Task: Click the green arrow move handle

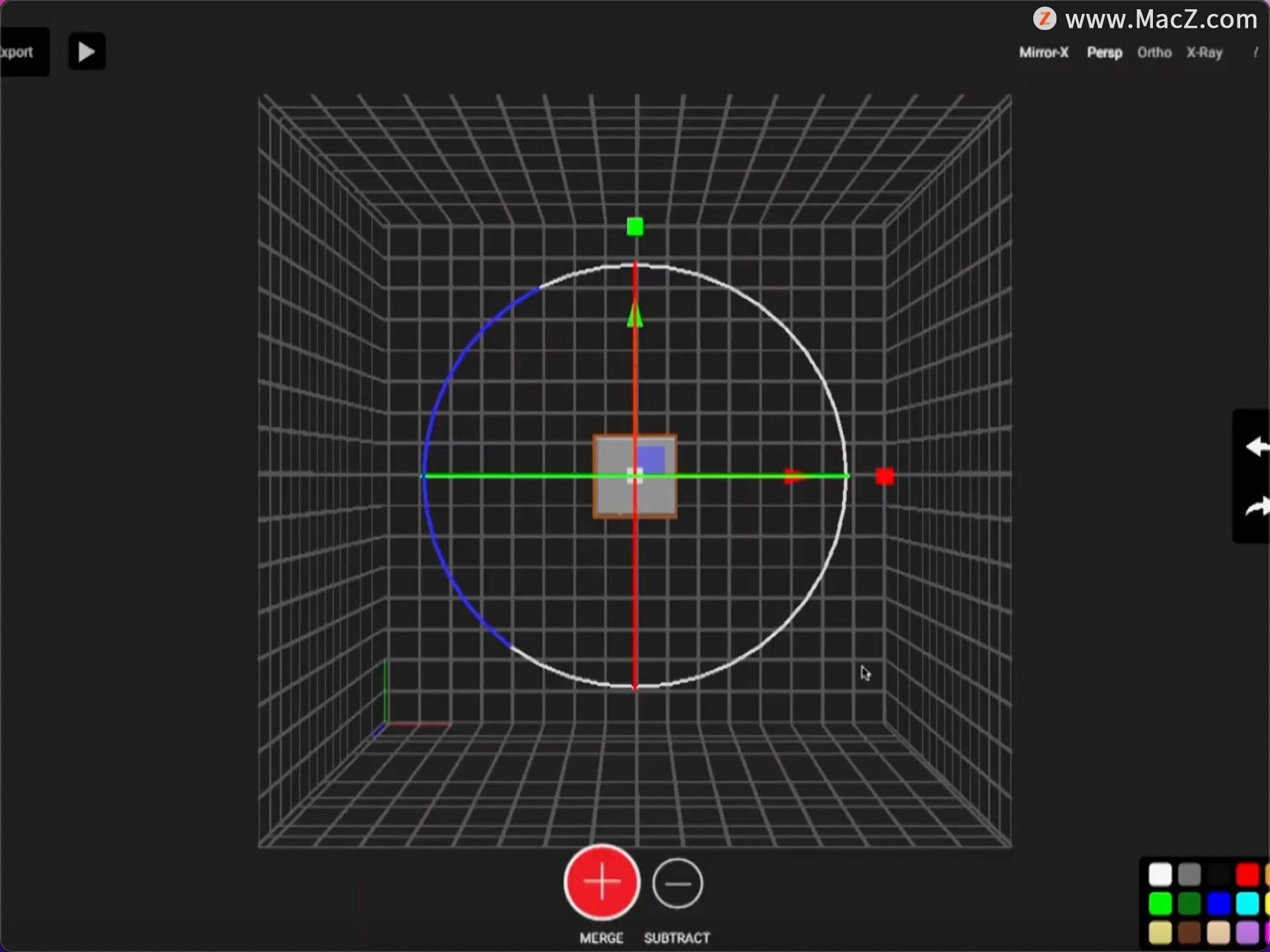Action: coord(635,315)
